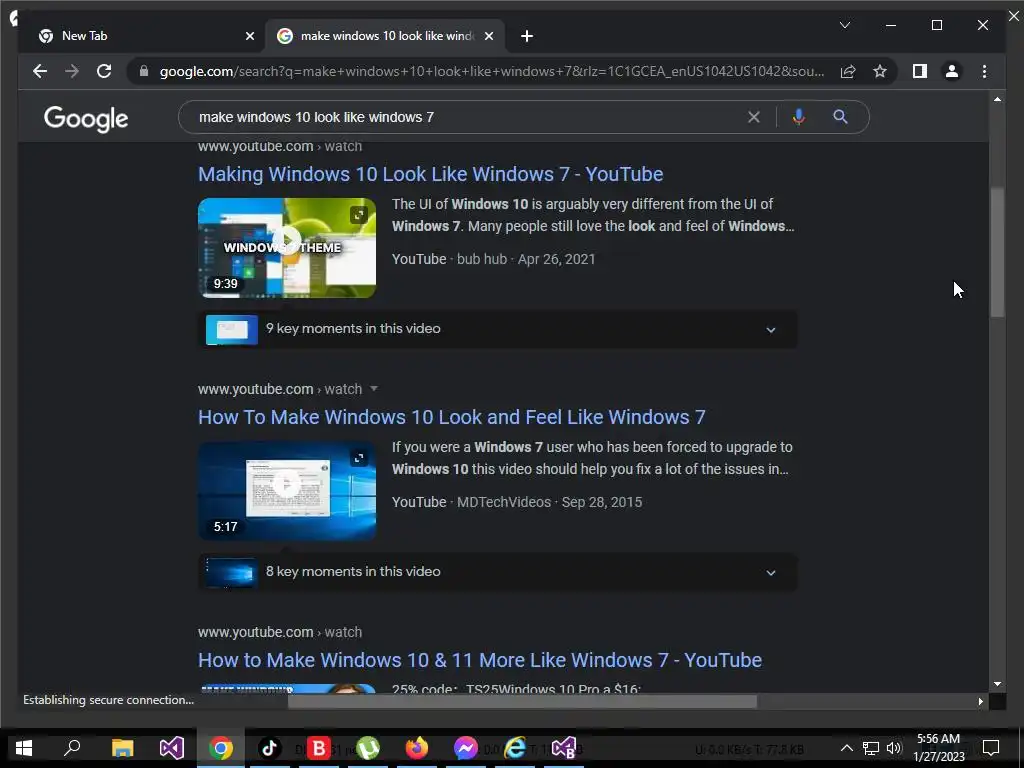Start voice search with the microphone
The width and height of the screenshot is (1024, 768).
click(x=798, y=117)
